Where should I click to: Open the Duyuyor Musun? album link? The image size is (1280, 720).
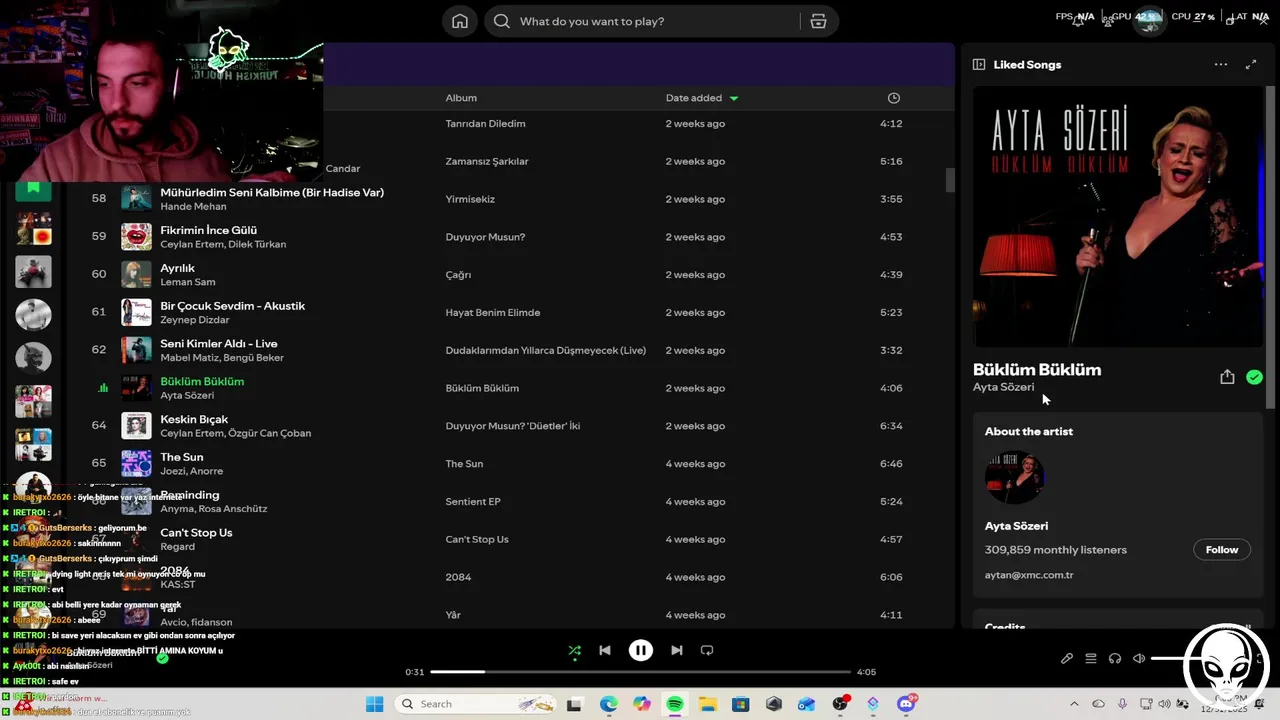coord(485,237)
